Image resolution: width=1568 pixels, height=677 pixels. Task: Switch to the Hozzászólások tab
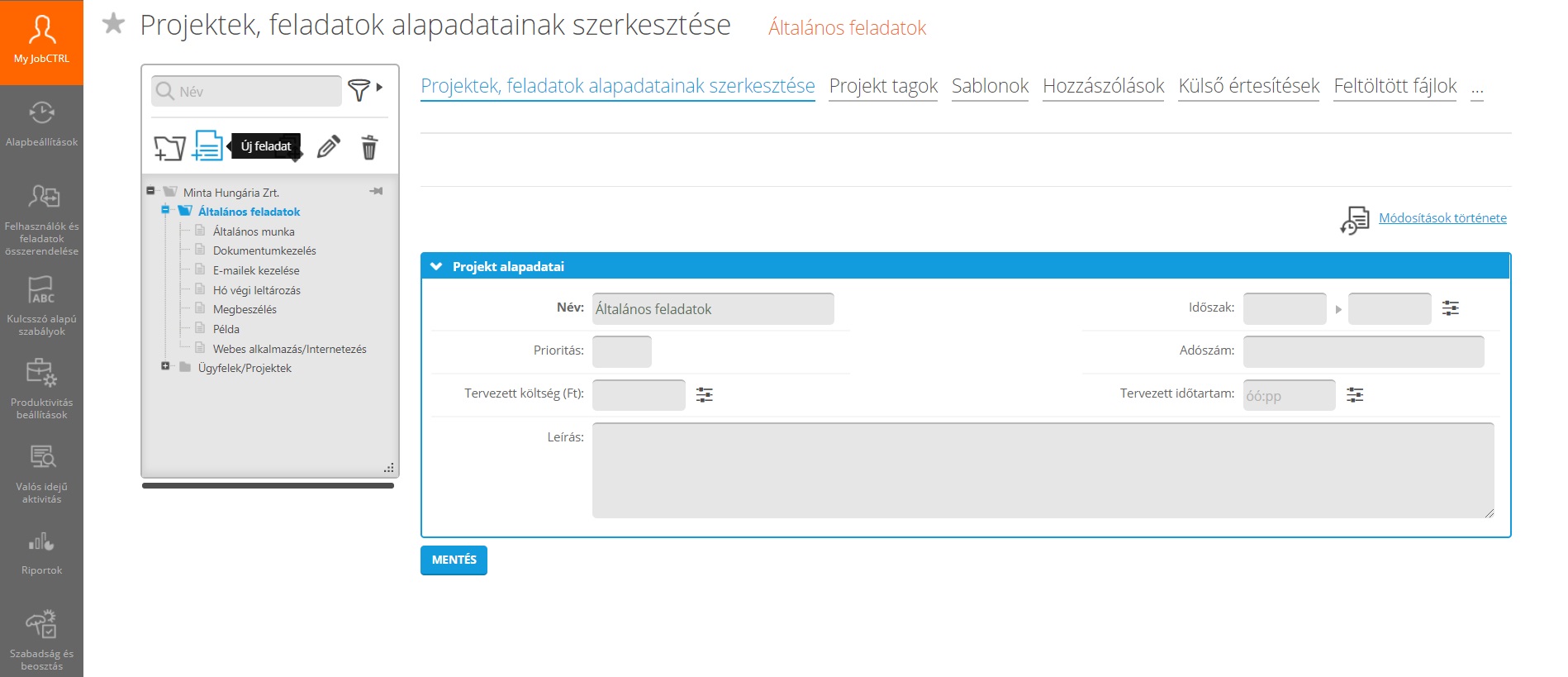click(1103, 86)
